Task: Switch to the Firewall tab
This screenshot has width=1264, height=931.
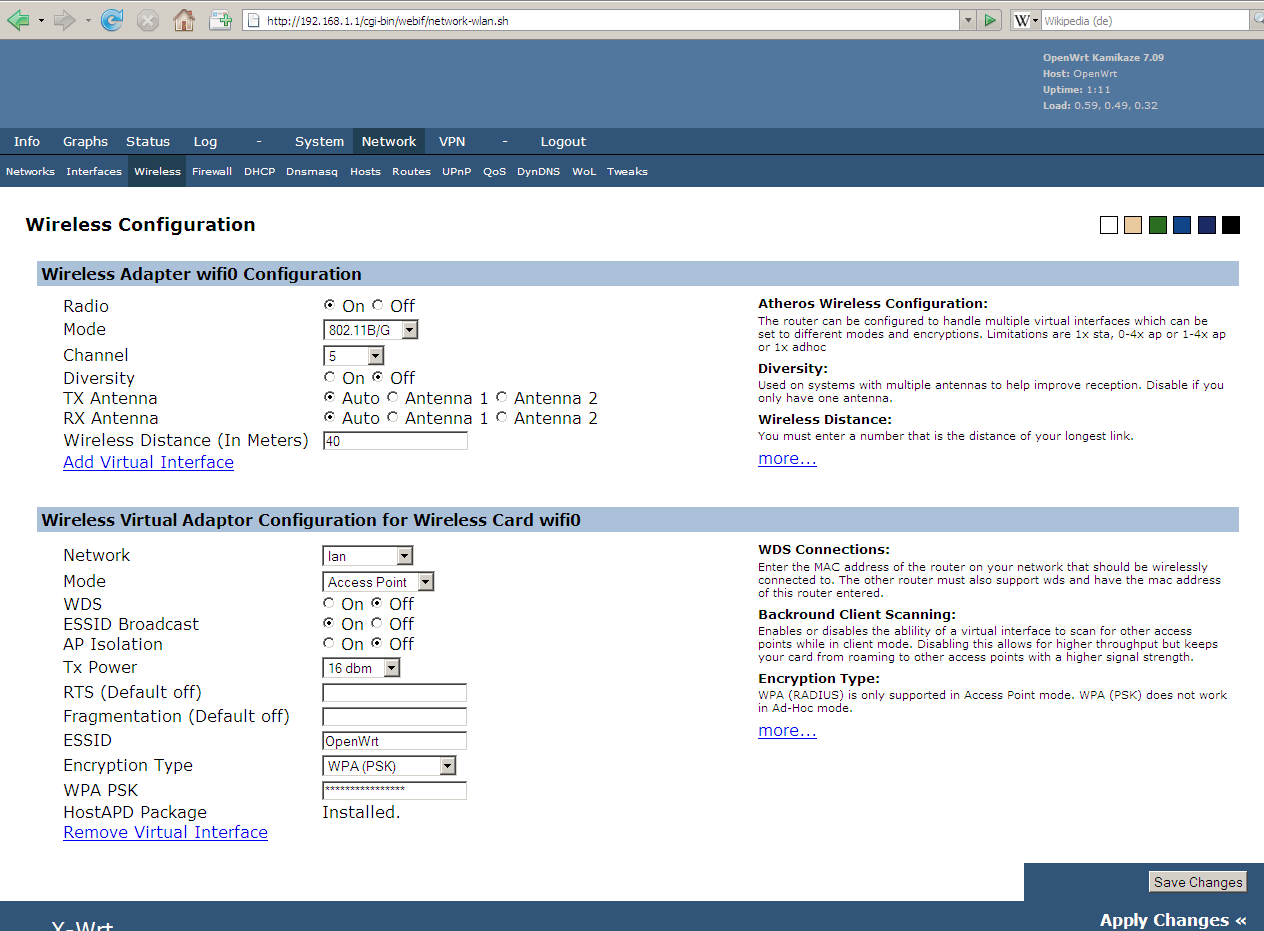Action: click(x=212, y=171)
